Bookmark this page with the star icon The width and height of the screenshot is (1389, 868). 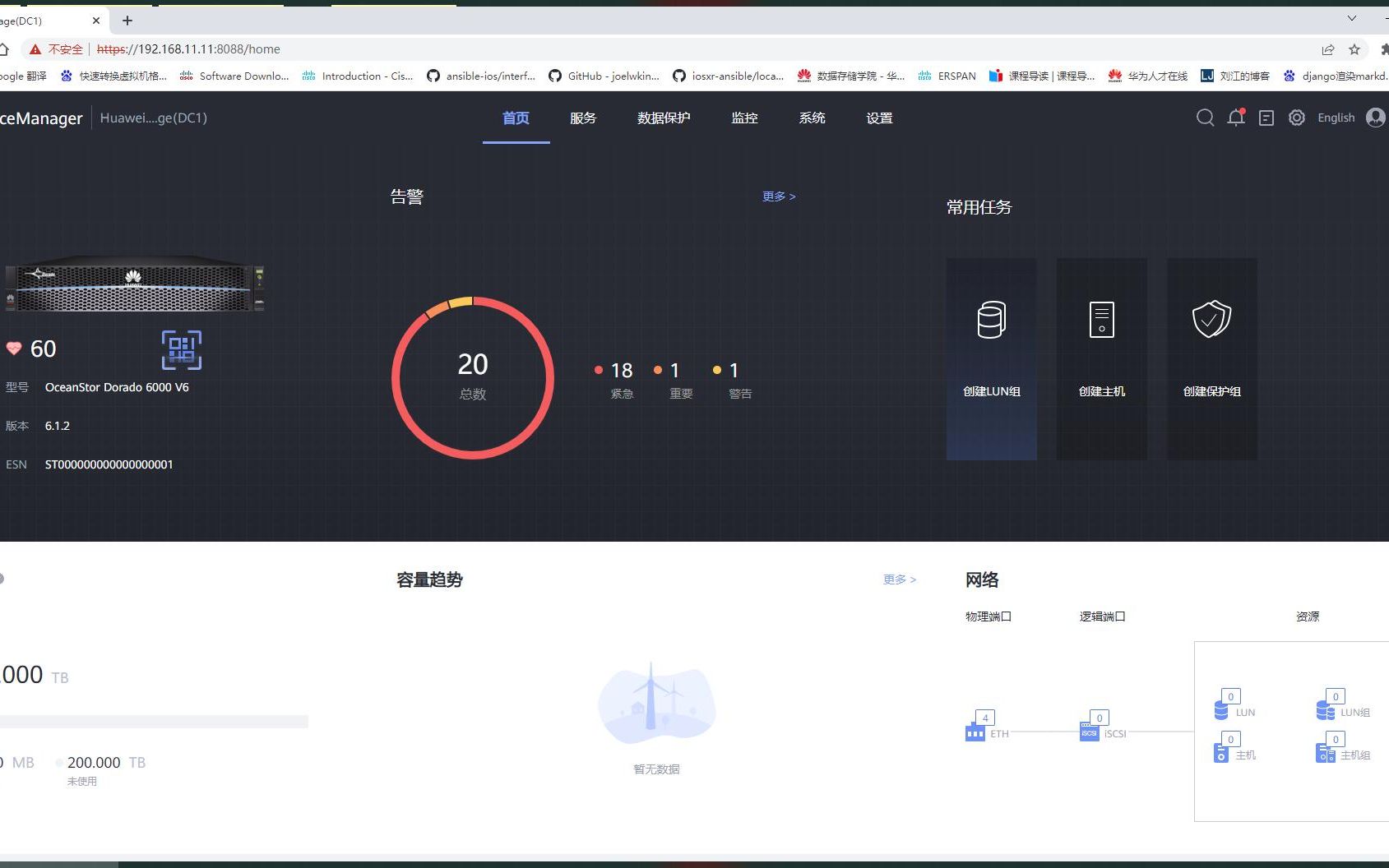[1354, 49]
